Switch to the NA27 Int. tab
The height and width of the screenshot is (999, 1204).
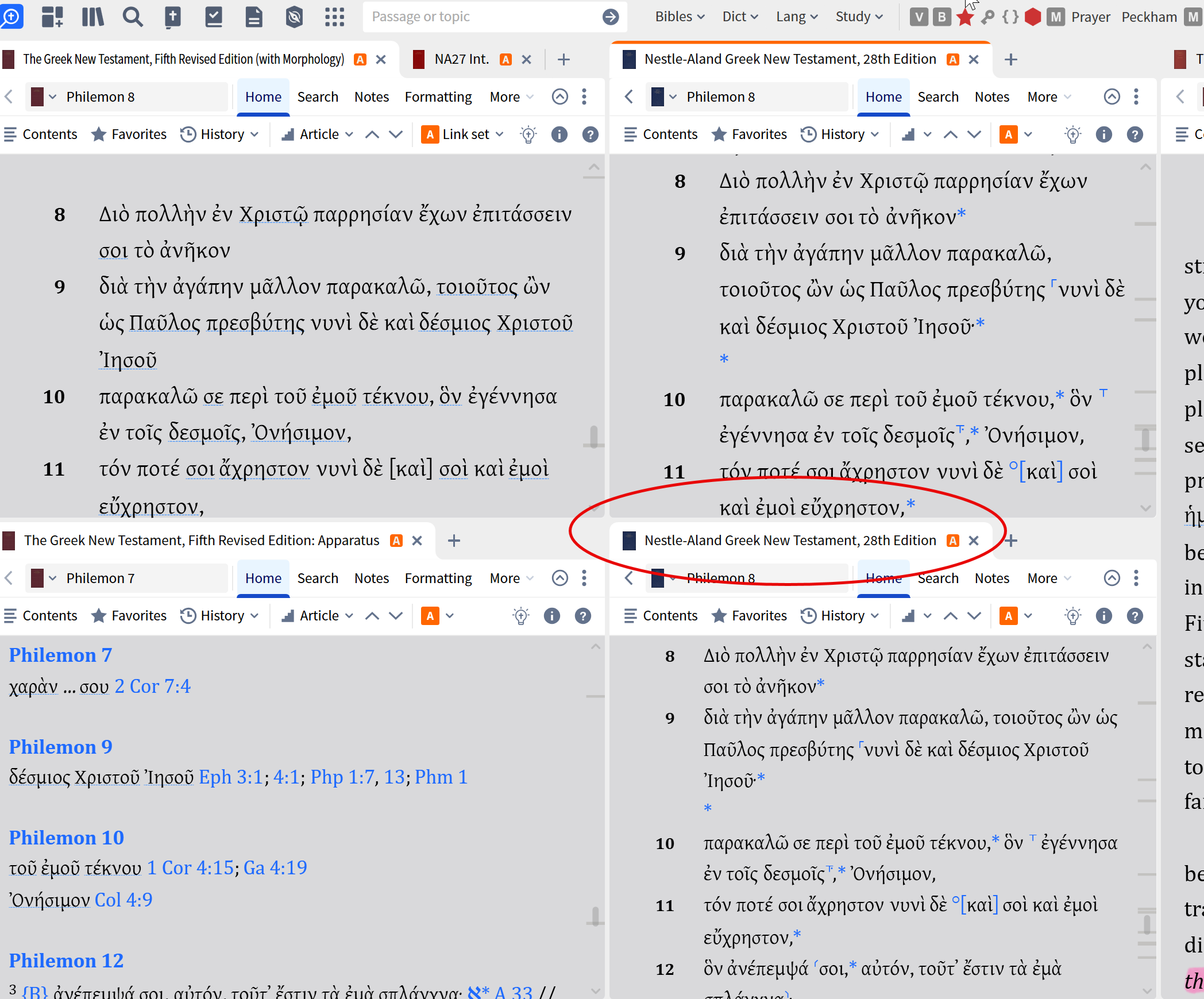(x=461, y=59)
